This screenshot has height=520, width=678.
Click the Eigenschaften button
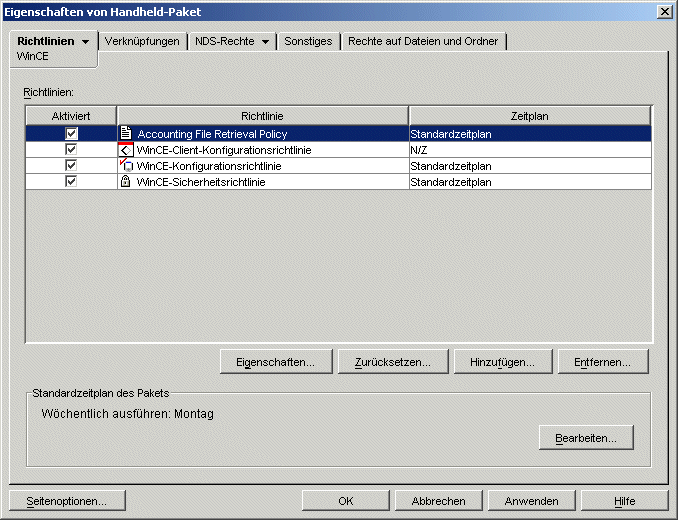click(x=275, y=362)
